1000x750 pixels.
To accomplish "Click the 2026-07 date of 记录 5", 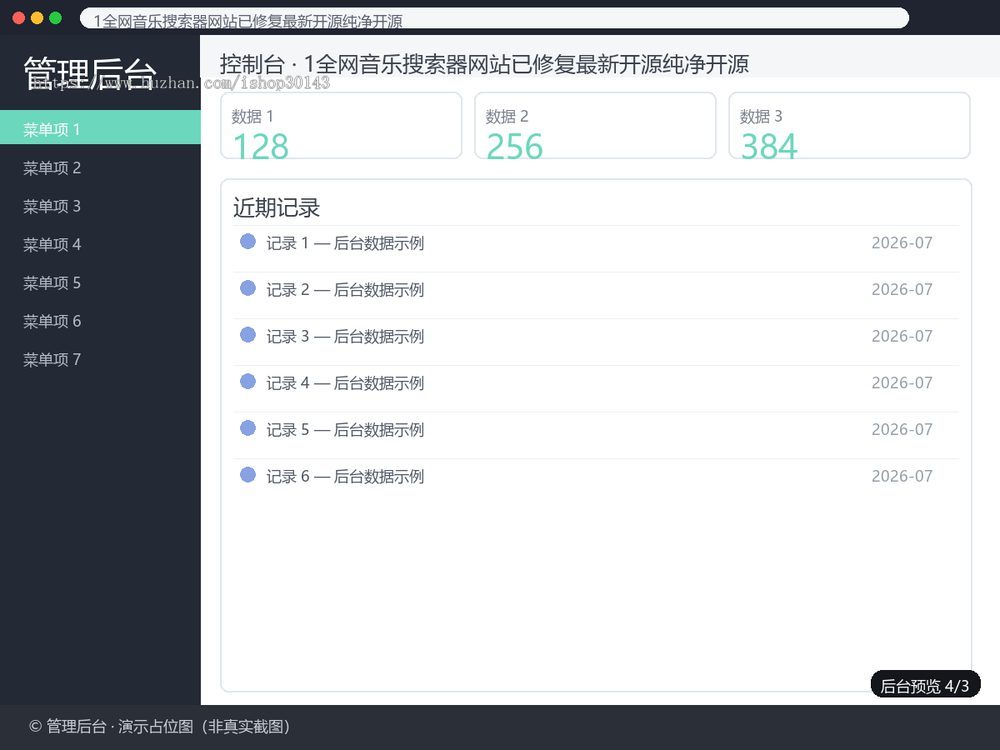I will point(902,429).
